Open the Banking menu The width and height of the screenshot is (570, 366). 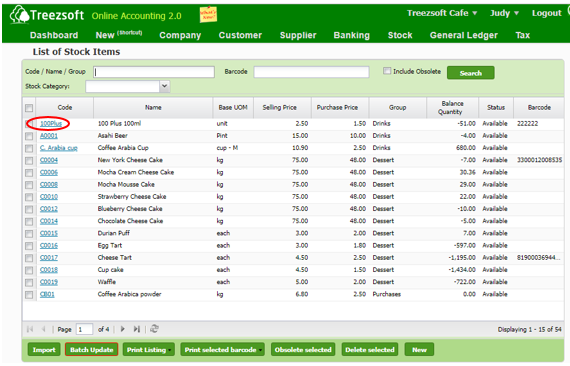pyautogui.click(x=352, y=35)
